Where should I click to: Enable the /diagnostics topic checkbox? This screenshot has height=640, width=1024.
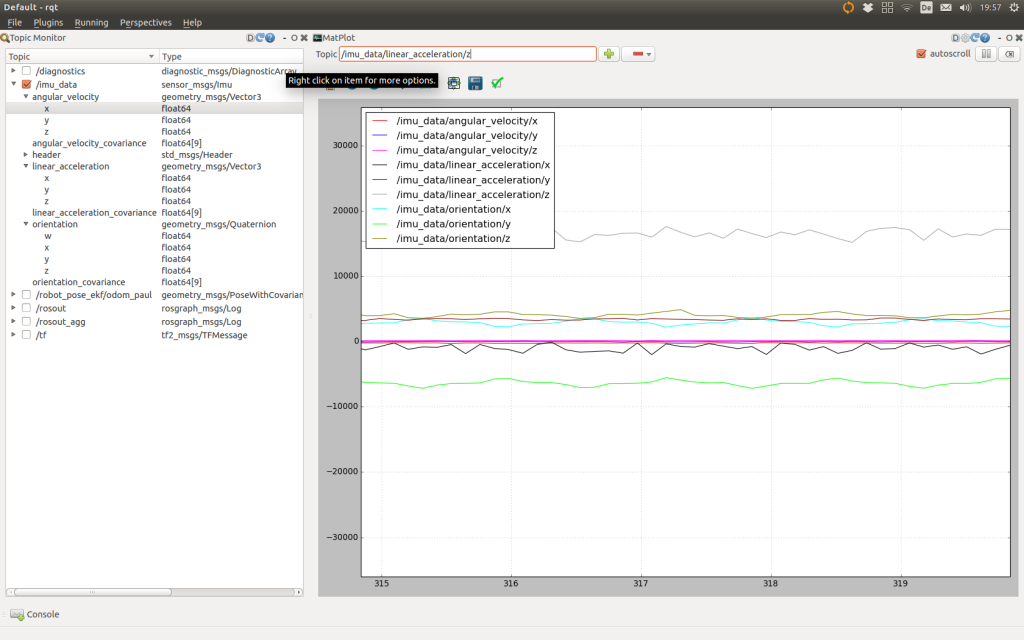coord(26,71)
